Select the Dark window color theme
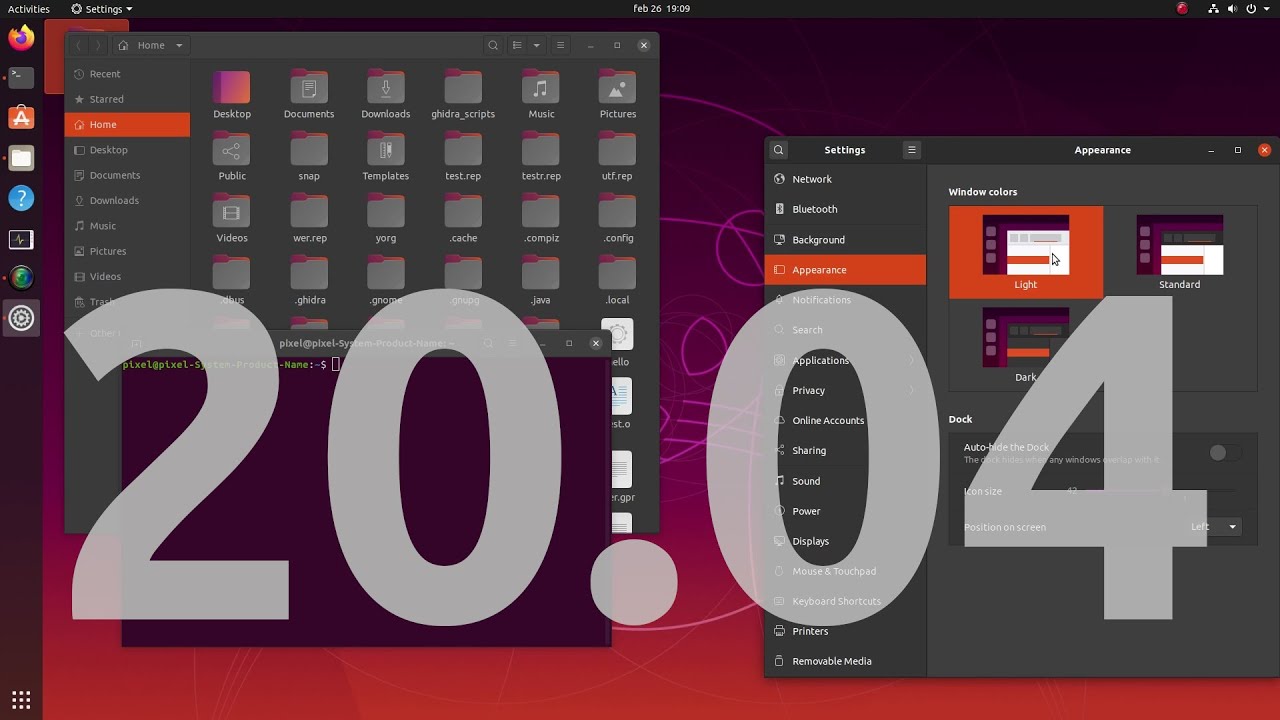The width and height of the screenshot is (1280, 720). (1026, 344)
